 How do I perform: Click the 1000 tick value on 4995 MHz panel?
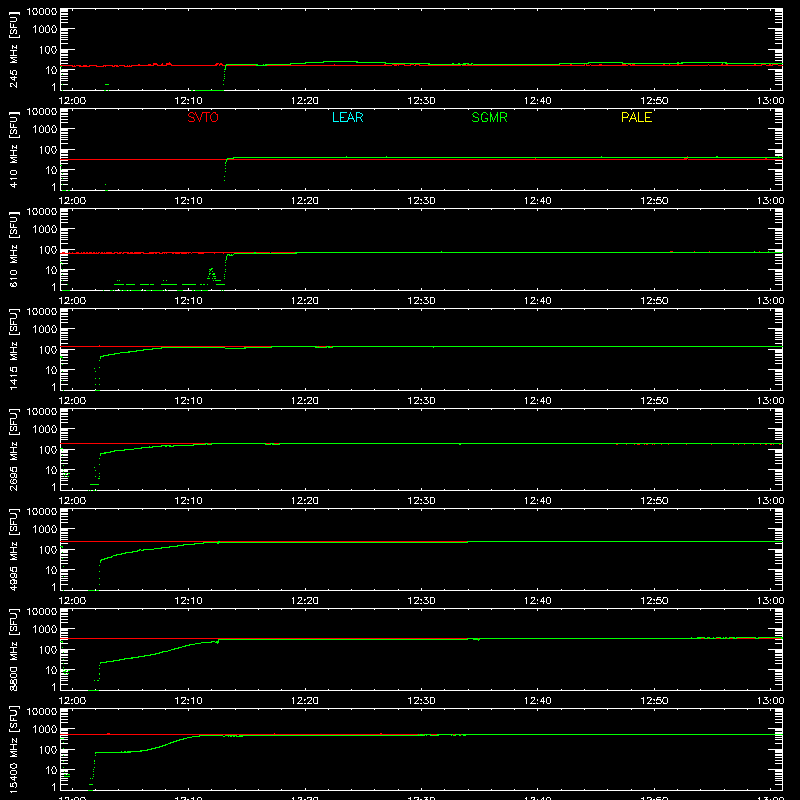click(x=45, y=530)
